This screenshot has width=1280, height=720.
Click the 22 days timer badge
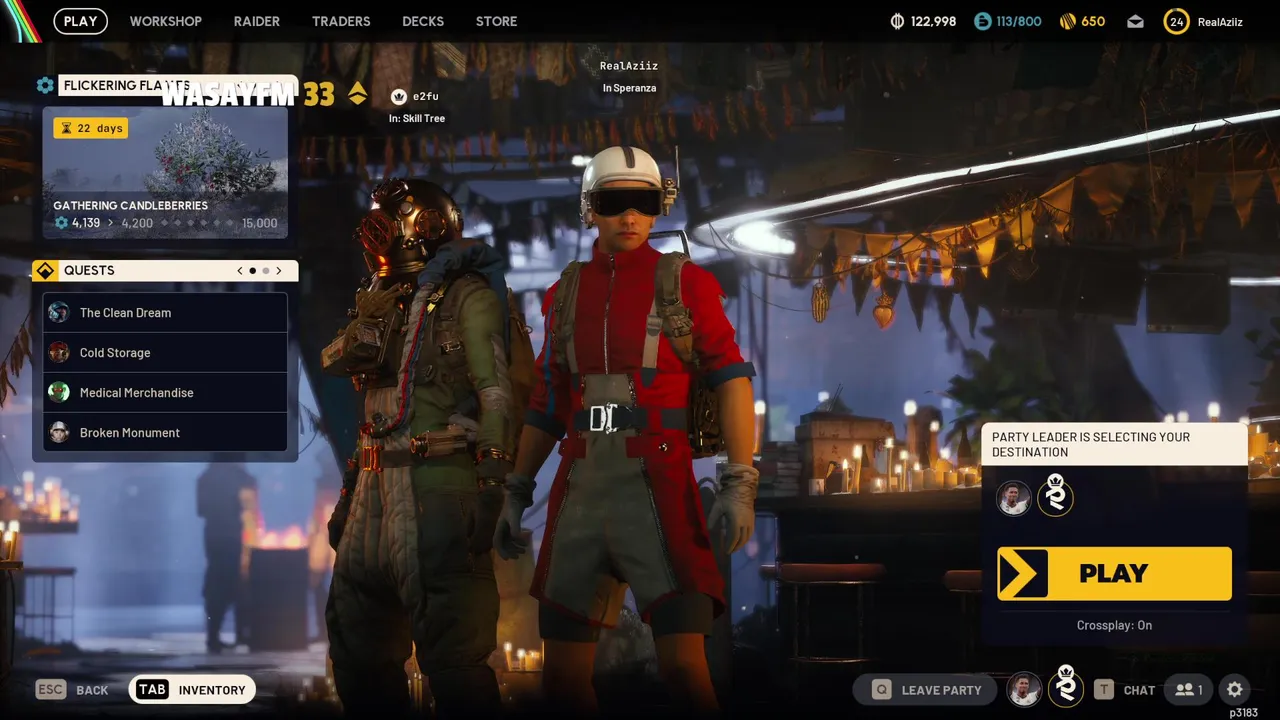pos(91,128)
